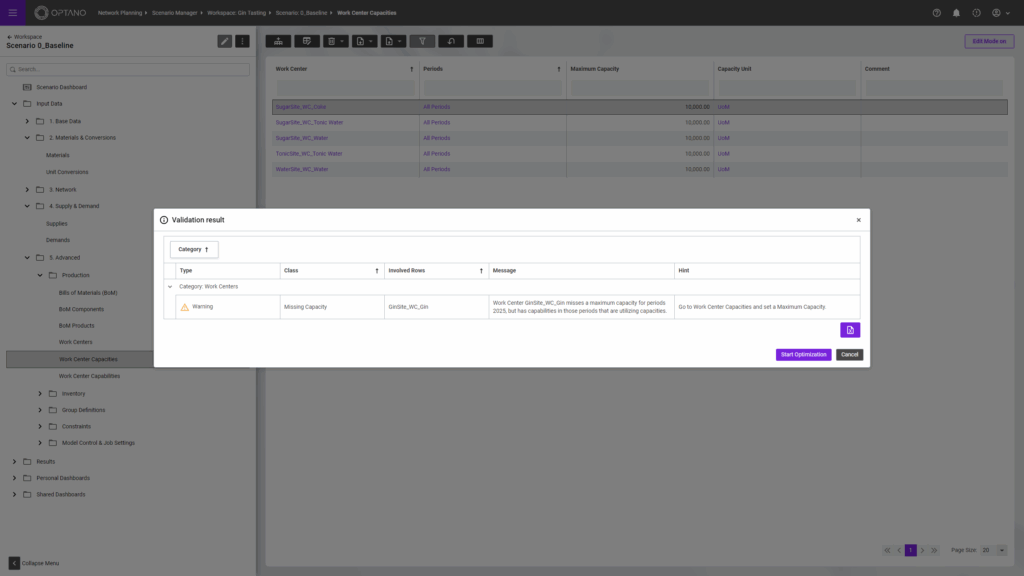Collapse the Production folder

point(41,275)
